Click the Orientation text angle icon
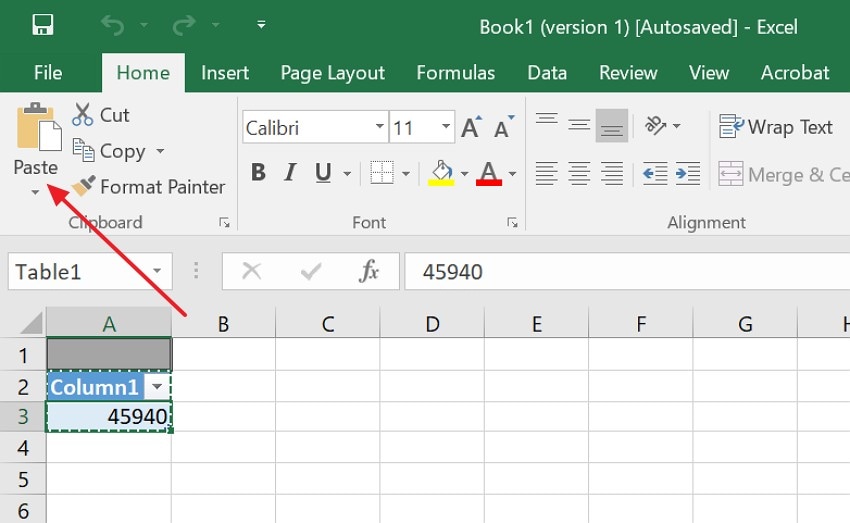 [x=656, y=126]
